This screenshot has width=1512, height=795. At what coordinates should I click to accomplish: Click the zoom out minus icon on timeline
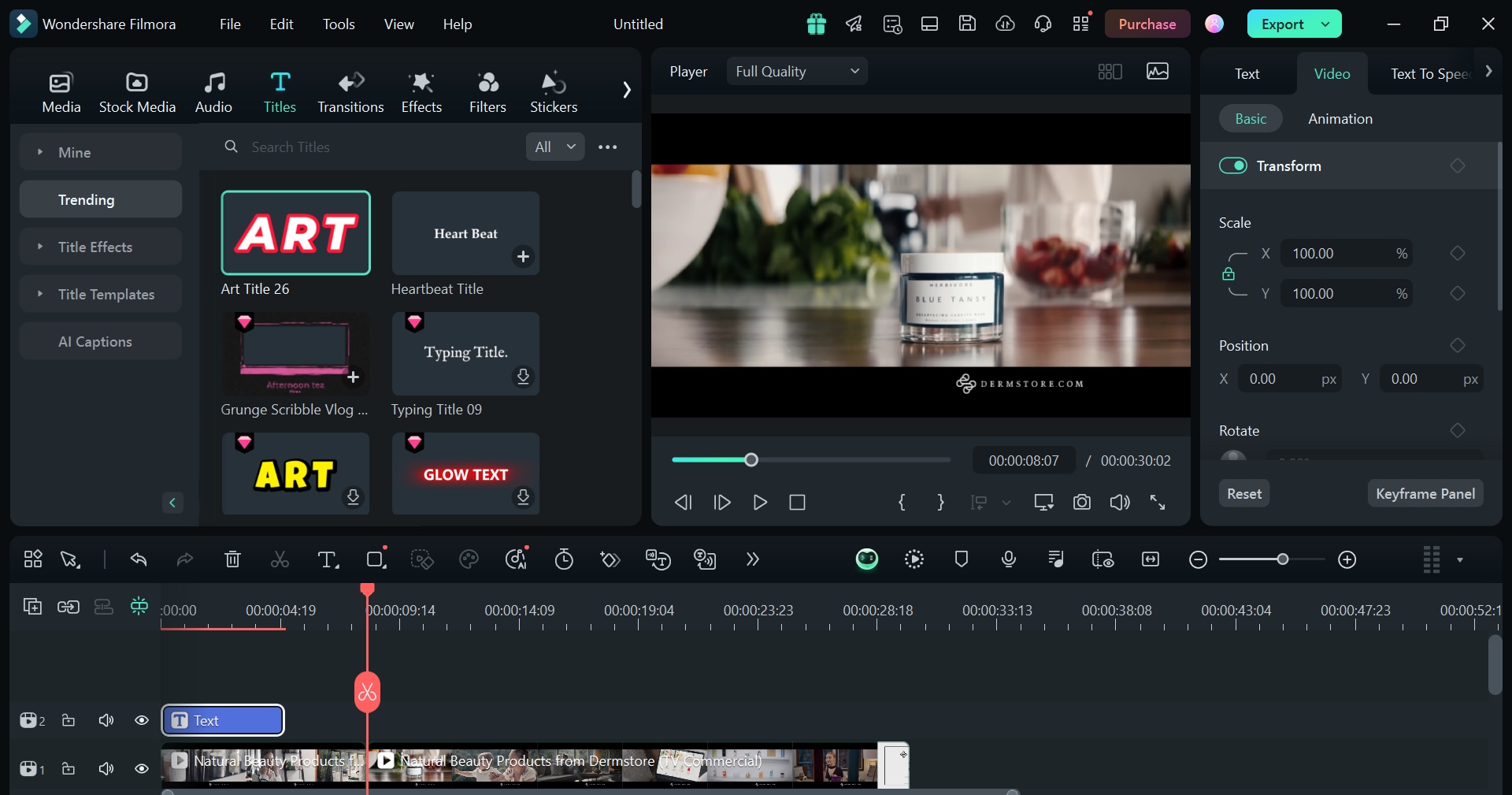[x=1199, y=559]
